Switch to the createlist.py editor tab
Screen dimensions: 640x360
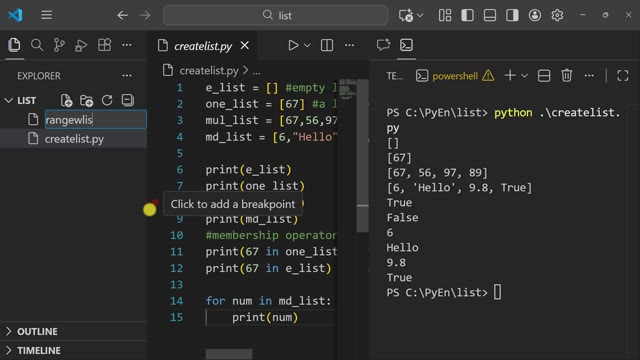click(203, 46)
